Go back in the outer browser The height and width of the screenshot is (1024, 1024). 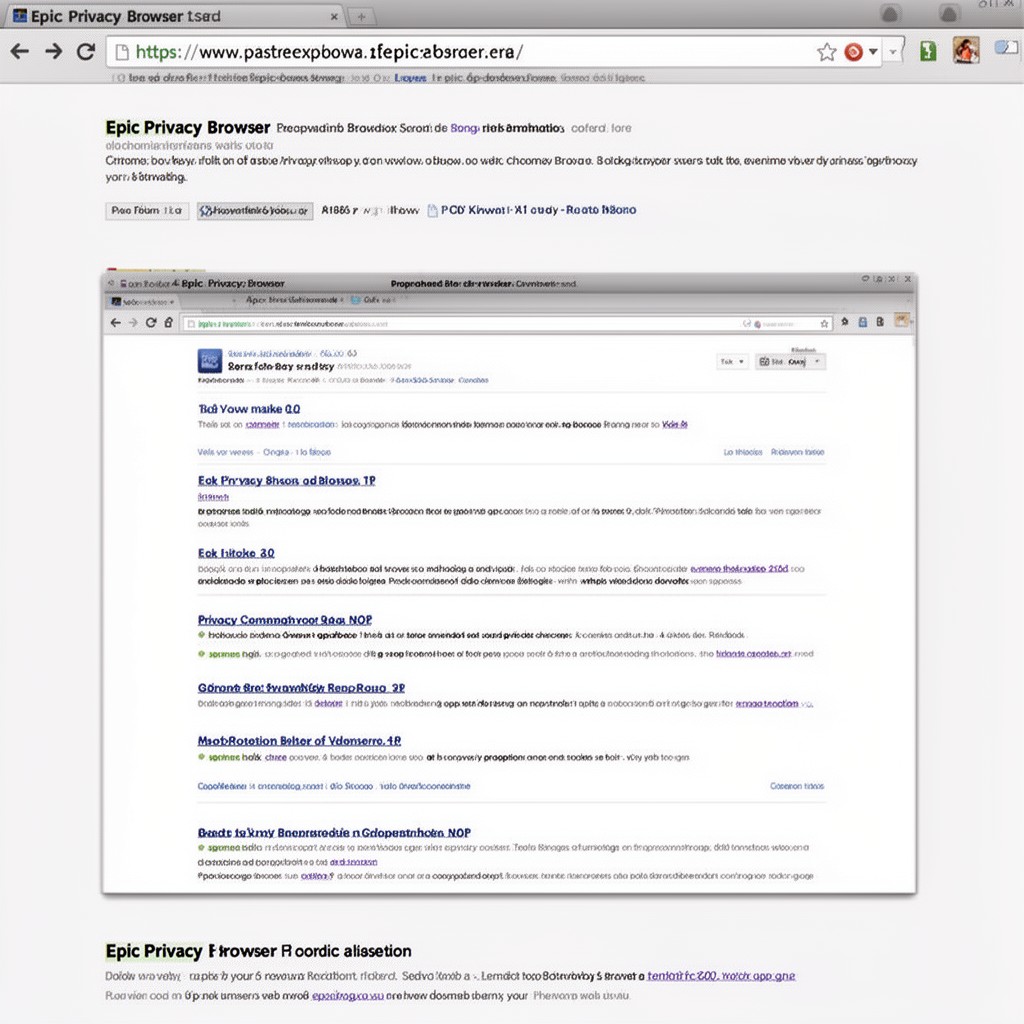(20, 51)
